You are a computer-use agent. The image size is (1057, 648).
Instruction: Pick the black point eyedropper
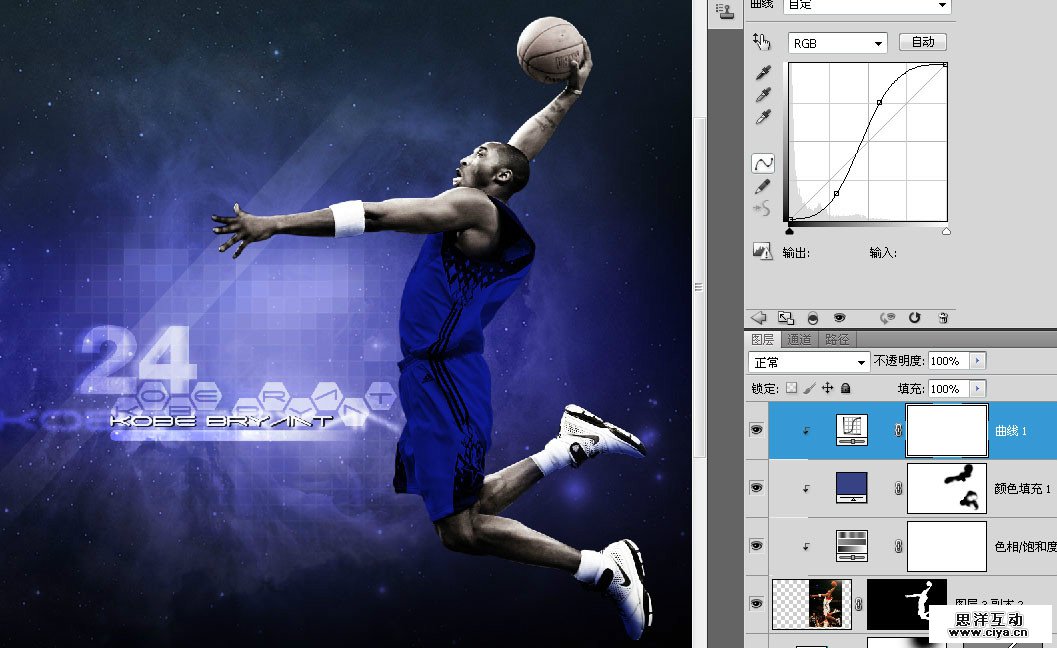click(x=763, y=72)
